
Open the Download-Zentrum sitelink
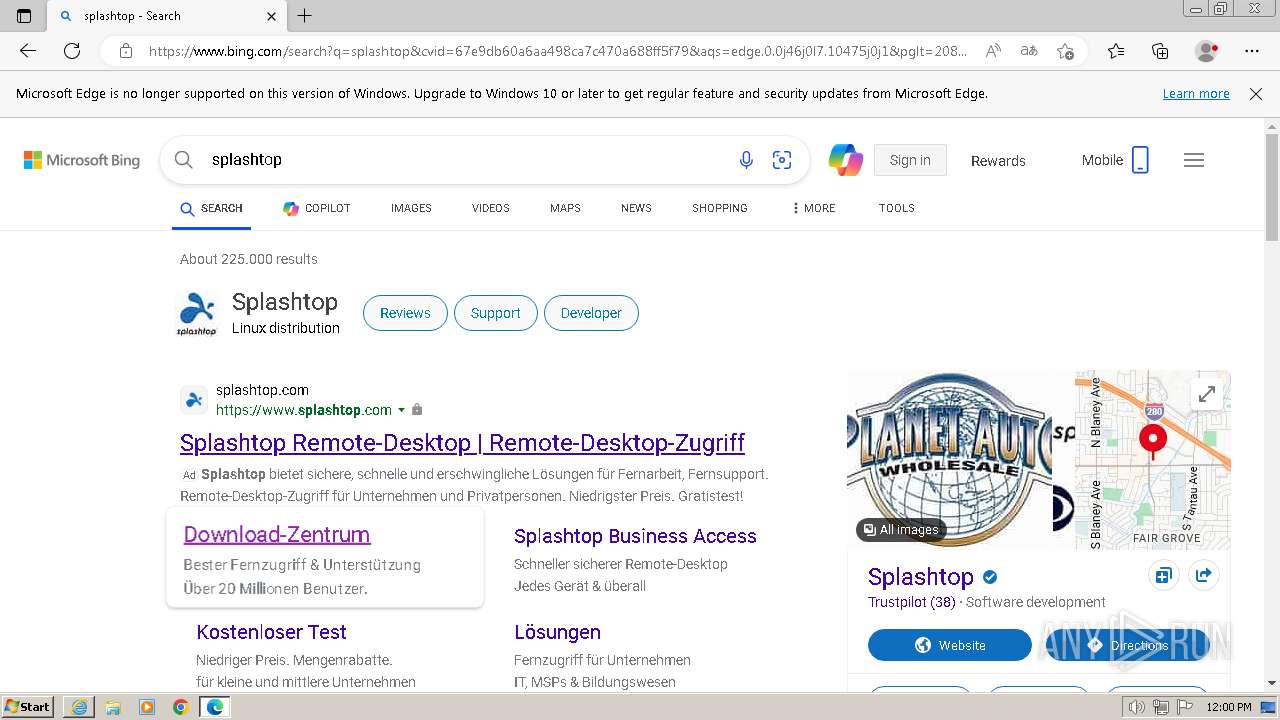(x=277, y=535)
